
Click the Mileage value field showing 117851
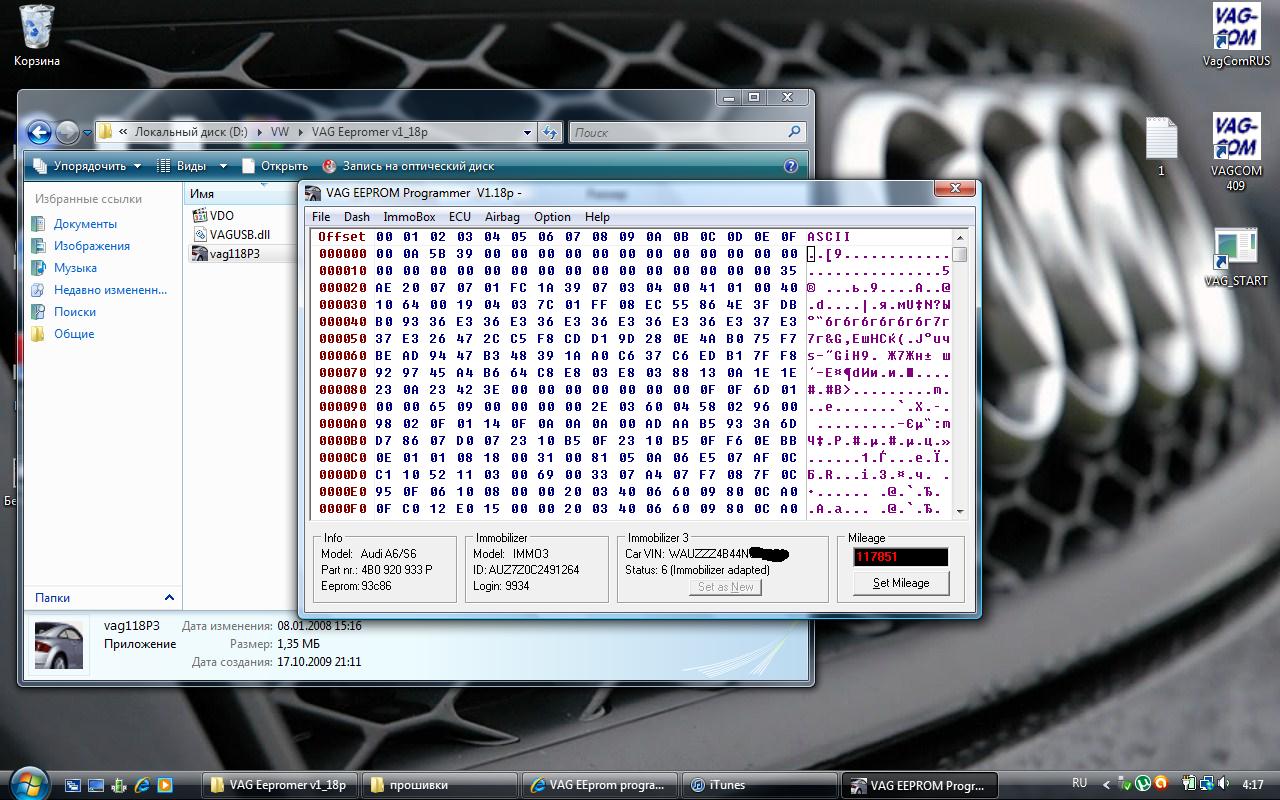click(900, 557)
